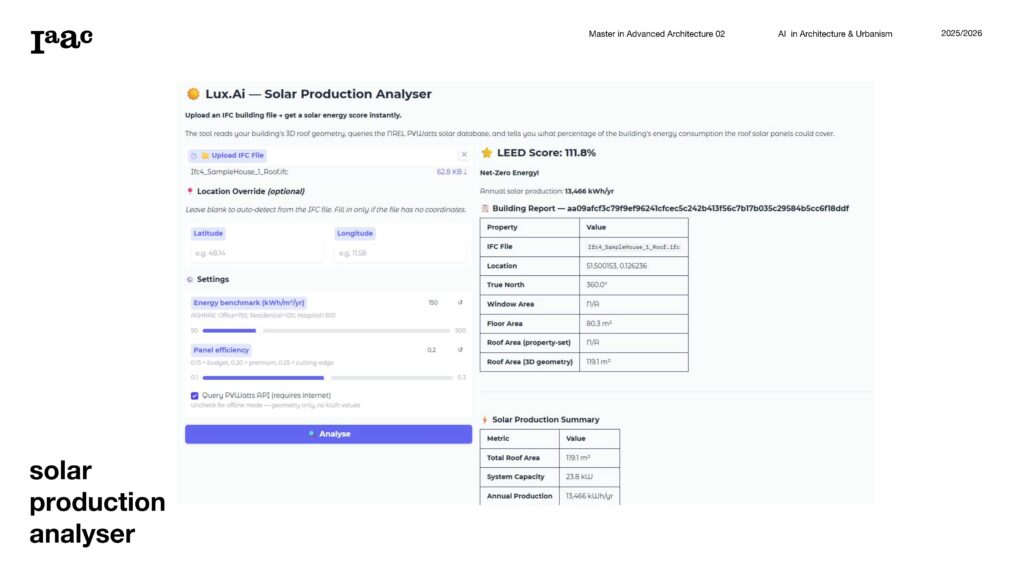Remove uploaded IFC file with X icon
This screenshot has height=576, width=1024.
463,155
